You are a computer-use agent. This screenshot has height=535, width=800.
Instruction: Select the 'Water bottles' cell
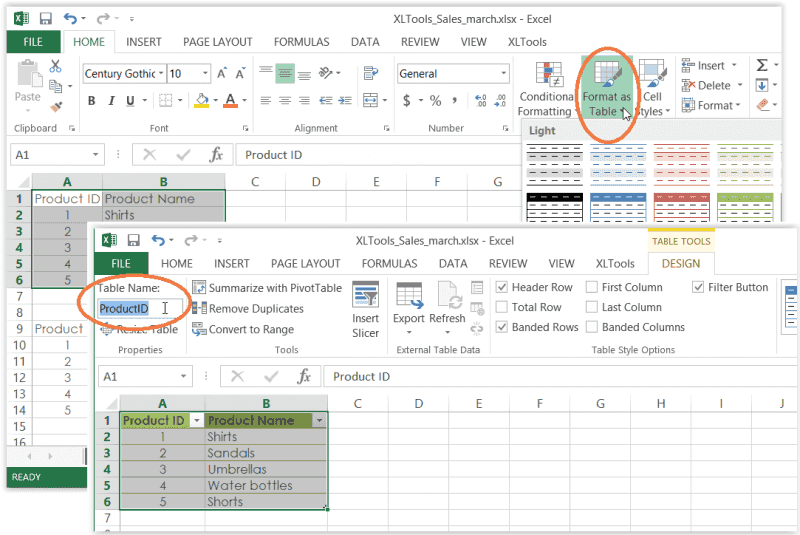click(x=266, y=486)
